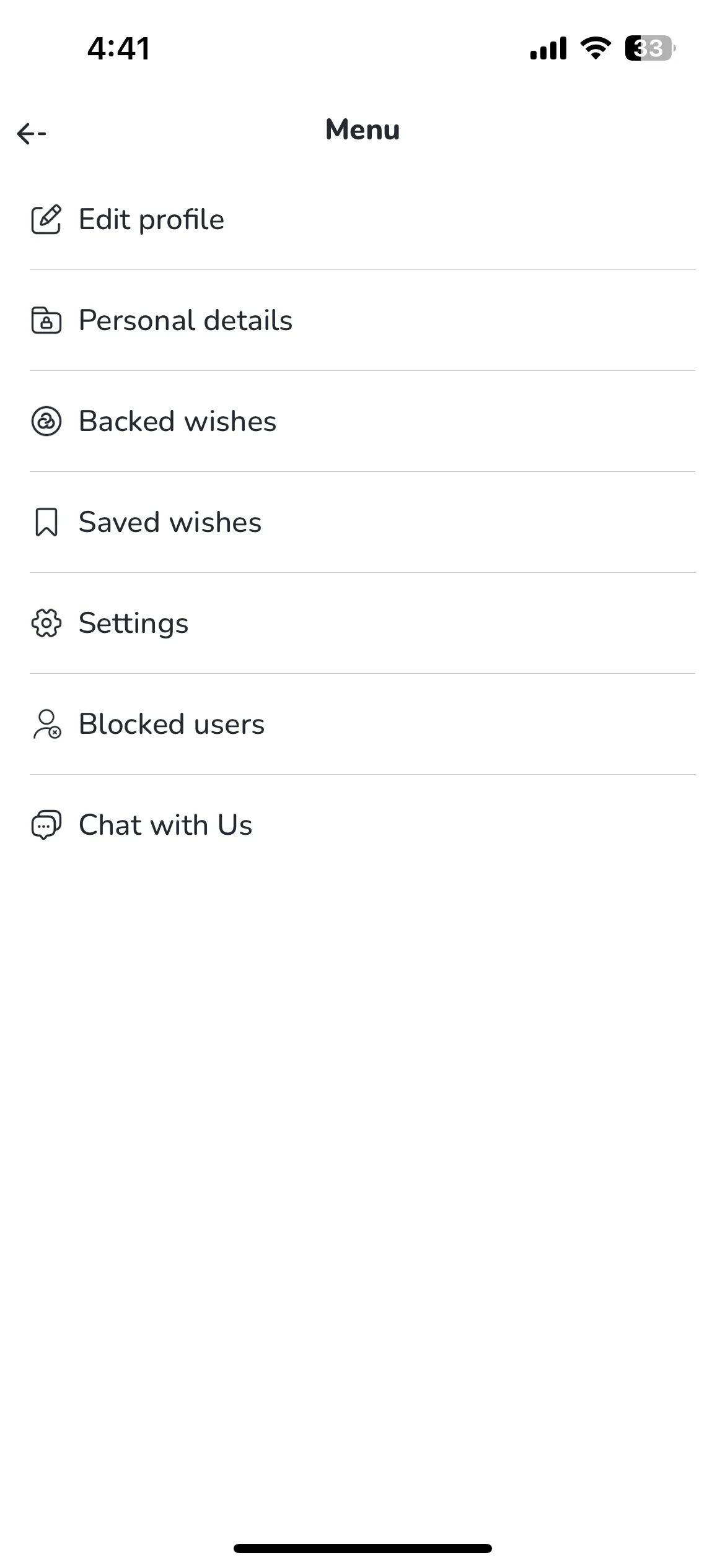Open the Settings menu entry
Image resolution: width=725 pixels, height=1568 pixels.
pos(362,623)
